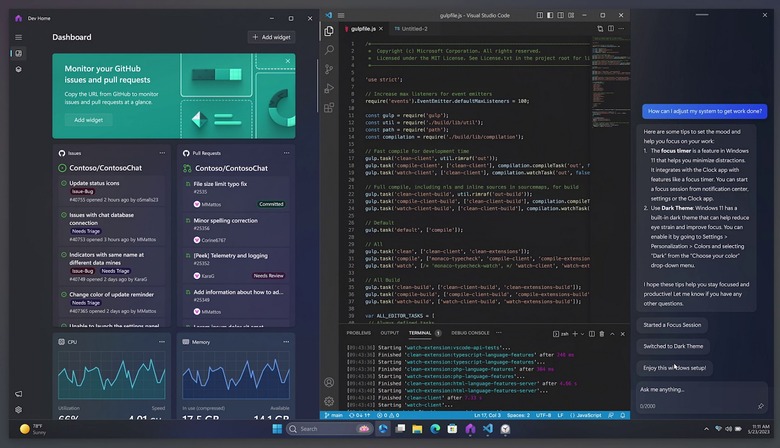Viewport: 780px width, 448px height.
Task: Close the terminal panel with its X
Action: (622, 334)
